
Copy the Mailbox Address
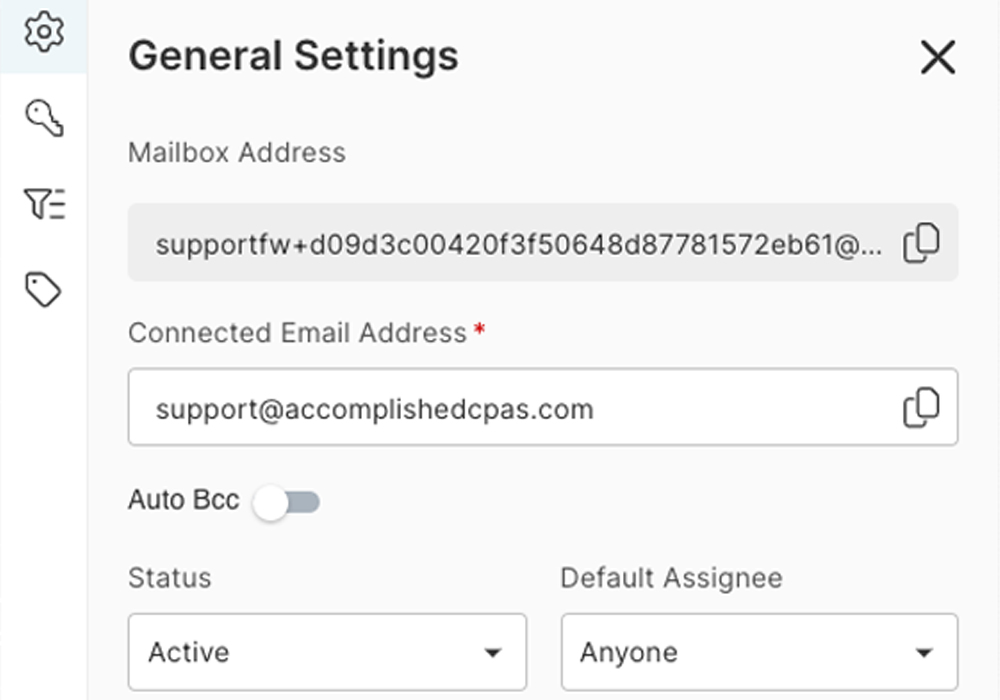coord(921,243)
